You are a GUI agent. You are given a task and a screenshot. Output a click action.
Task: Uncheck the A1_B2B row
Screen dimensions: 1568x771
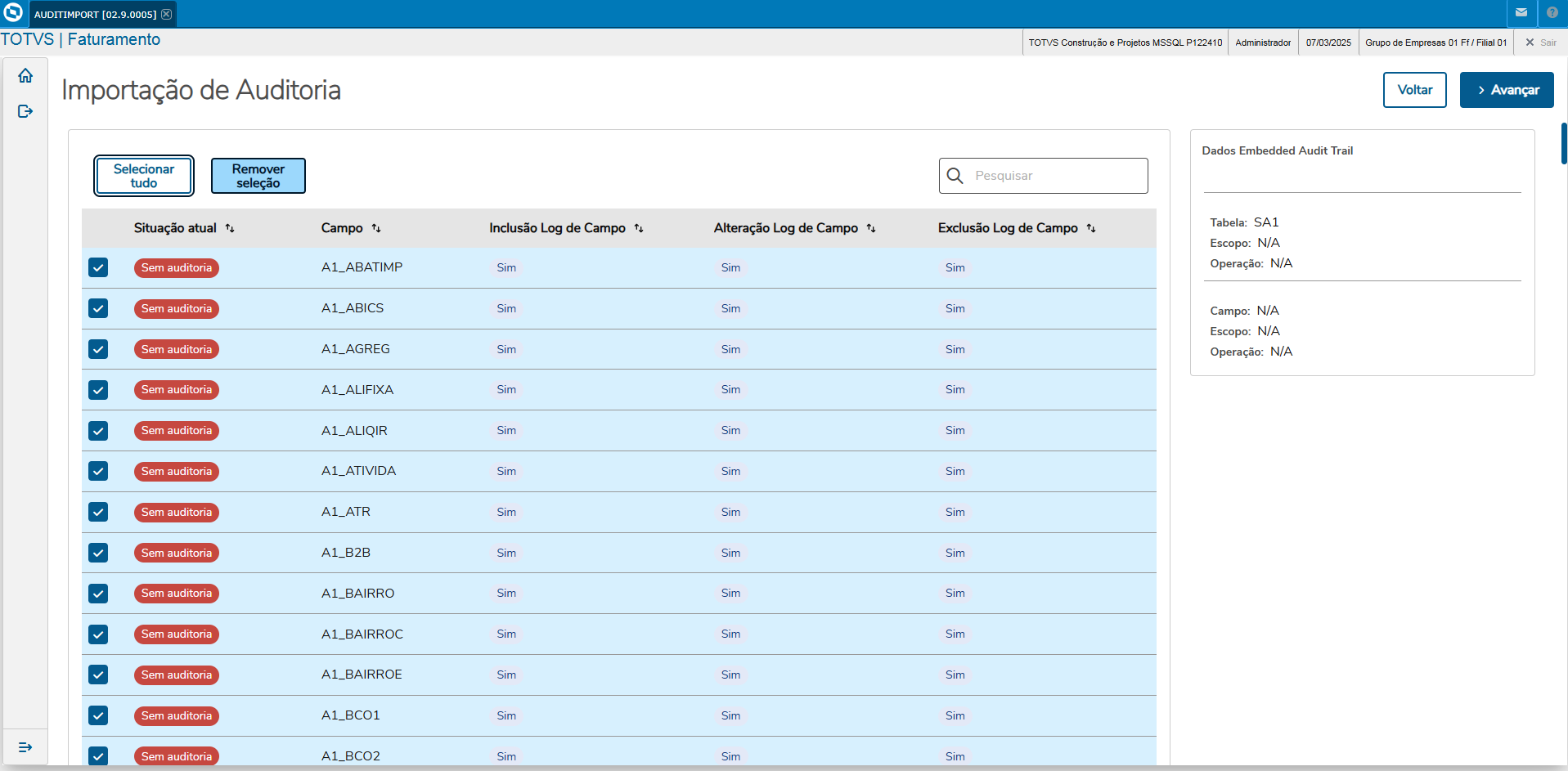(98, 553)
